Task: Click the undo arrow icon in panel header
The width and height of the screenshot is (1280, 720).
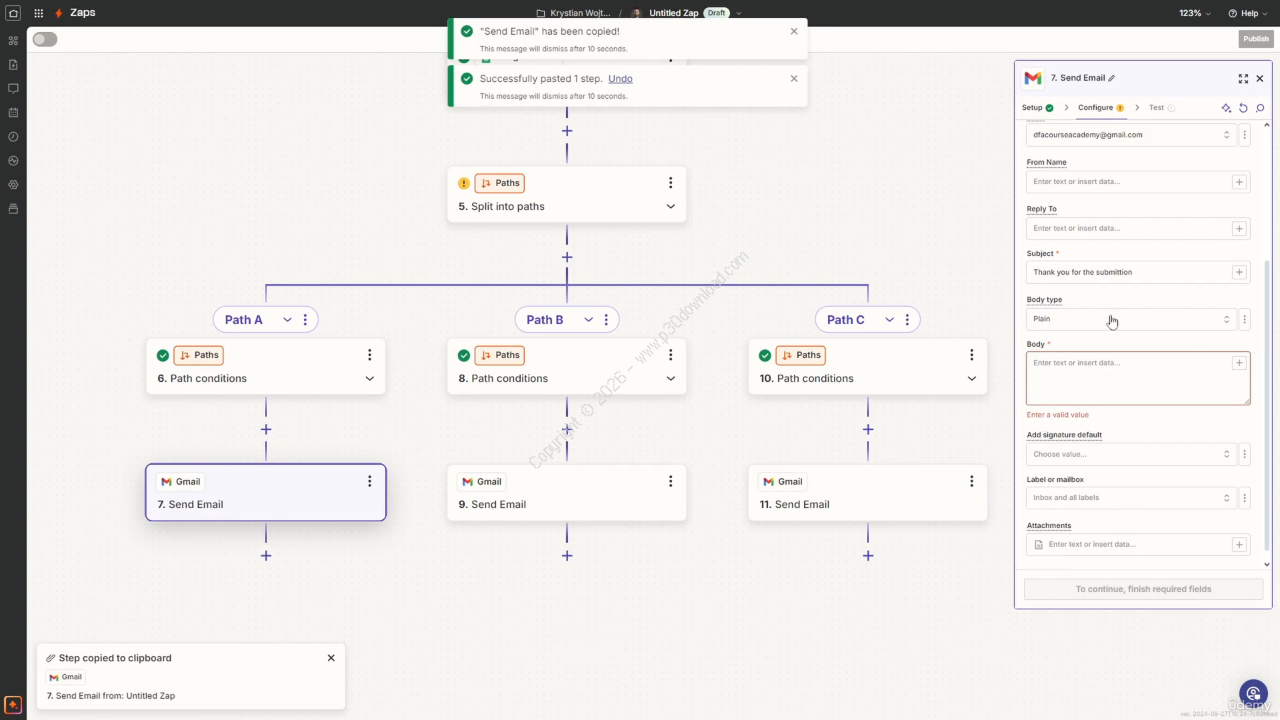Action: (x=1243, y=108)
